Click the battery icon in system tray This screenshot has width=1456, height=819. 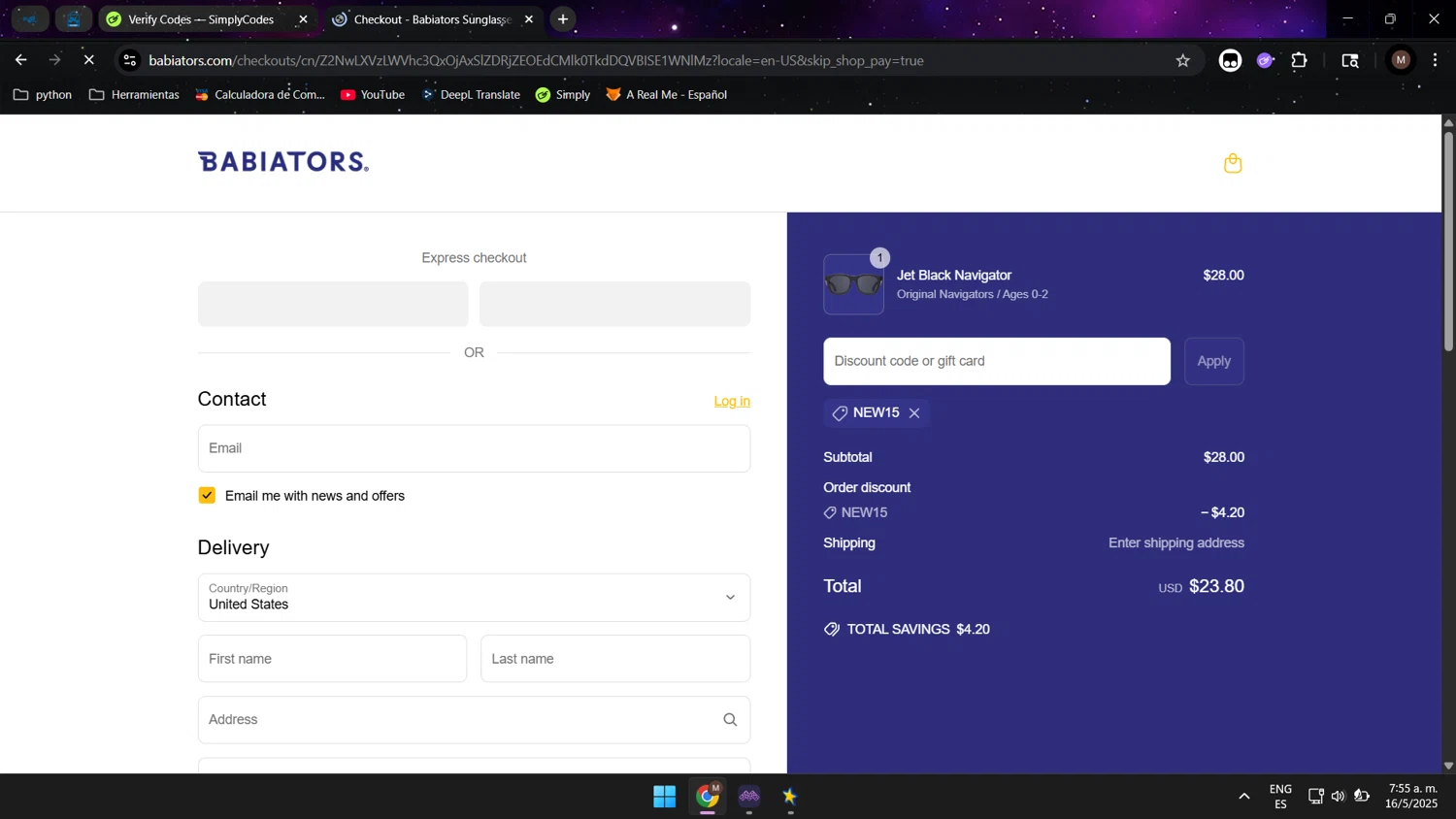[x=1362, y=797]
